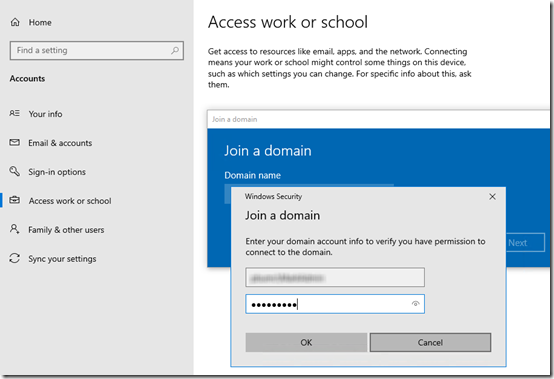Screen dimensions: 554x379
Task: Click the Join a domain title bar text
Action: coord(234,119)
